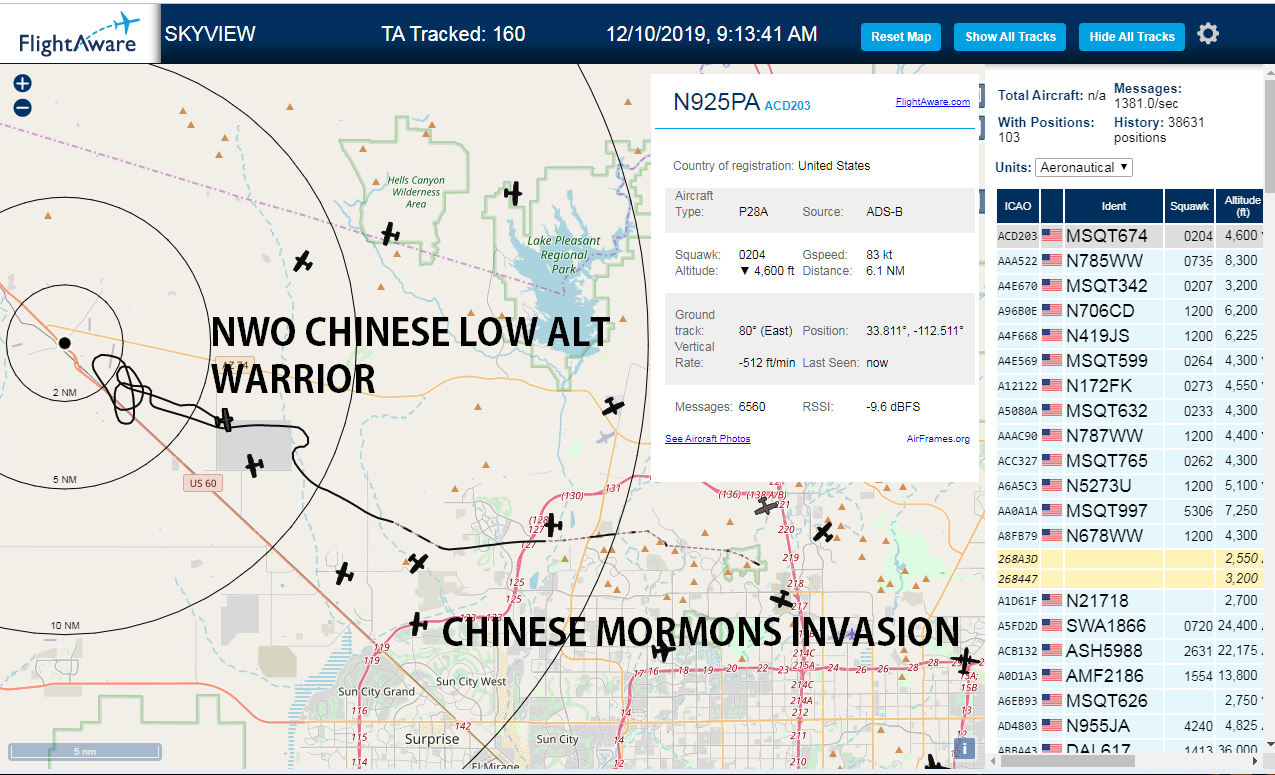The image size is (1275, 775).
Task: Select aircraft icon over gray airfield by US 60
Action: coord(254,465)
